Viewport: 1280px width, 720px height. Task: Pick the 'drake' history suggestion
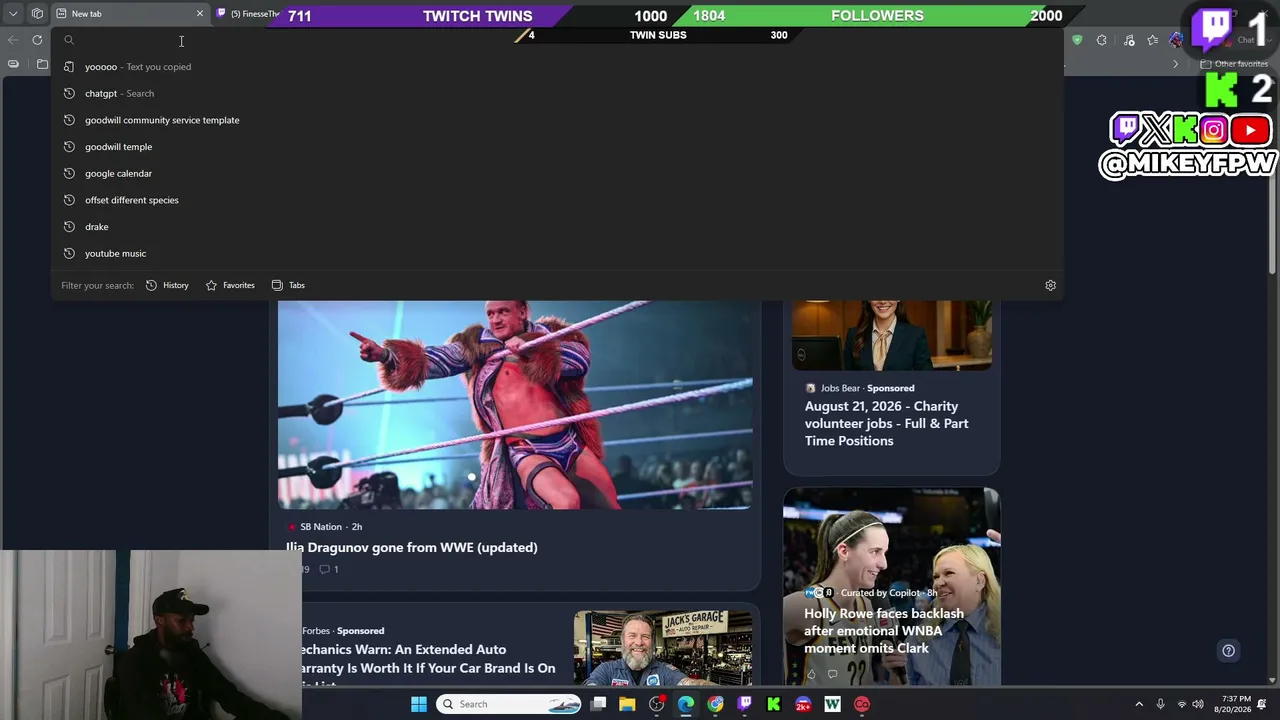556,227
